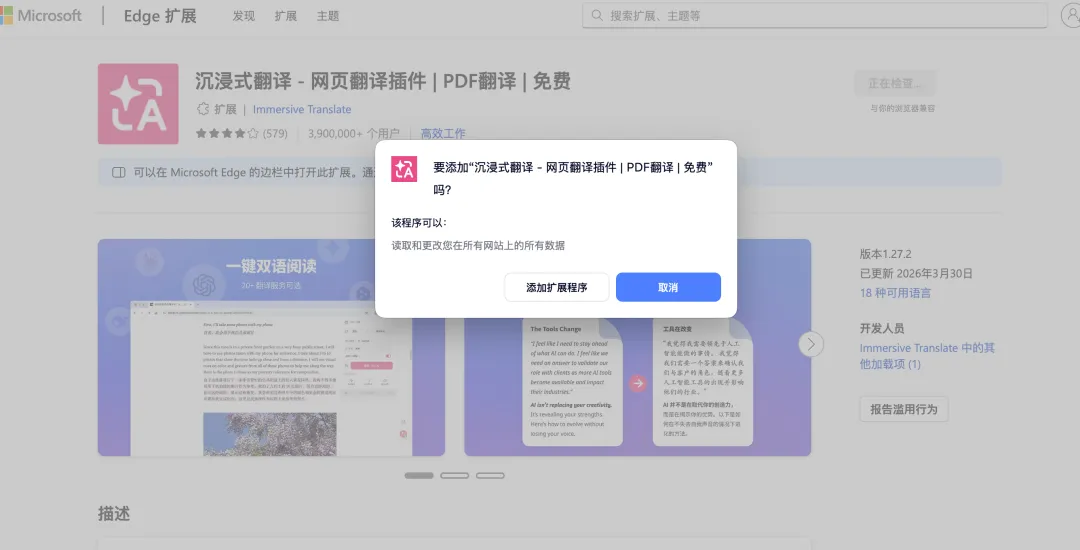Advance the screenshot carousel with the right arrow

click(811, 343)
